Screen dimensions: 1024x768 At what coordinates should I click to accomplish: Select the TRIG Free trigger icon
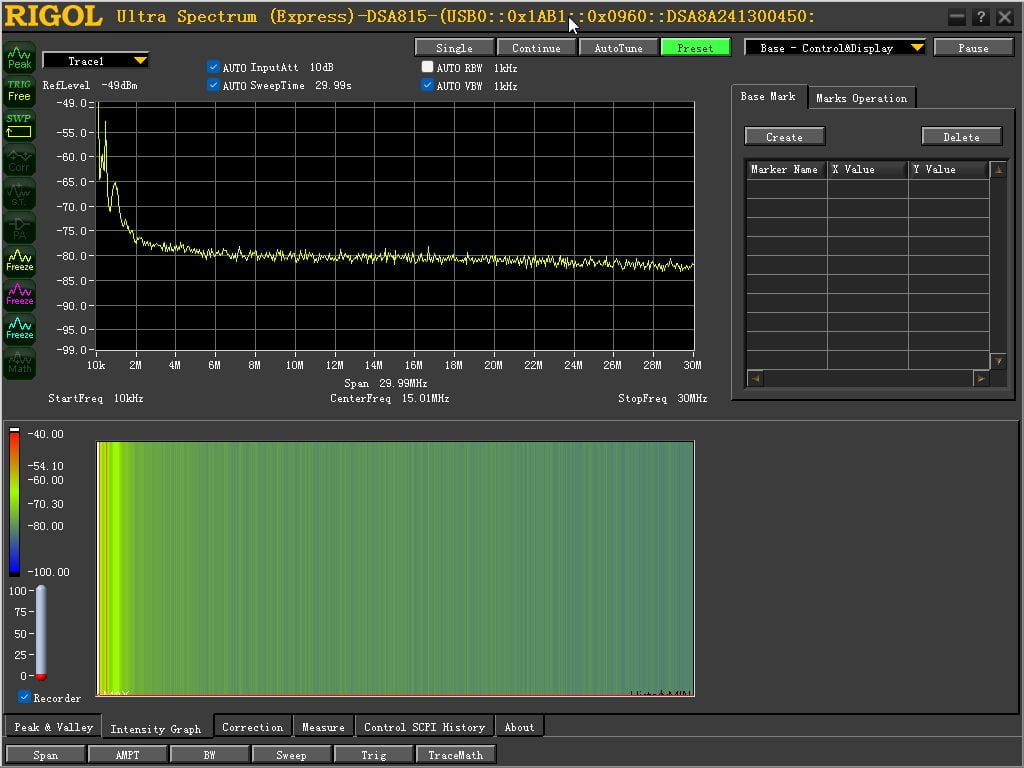point(20,91)
